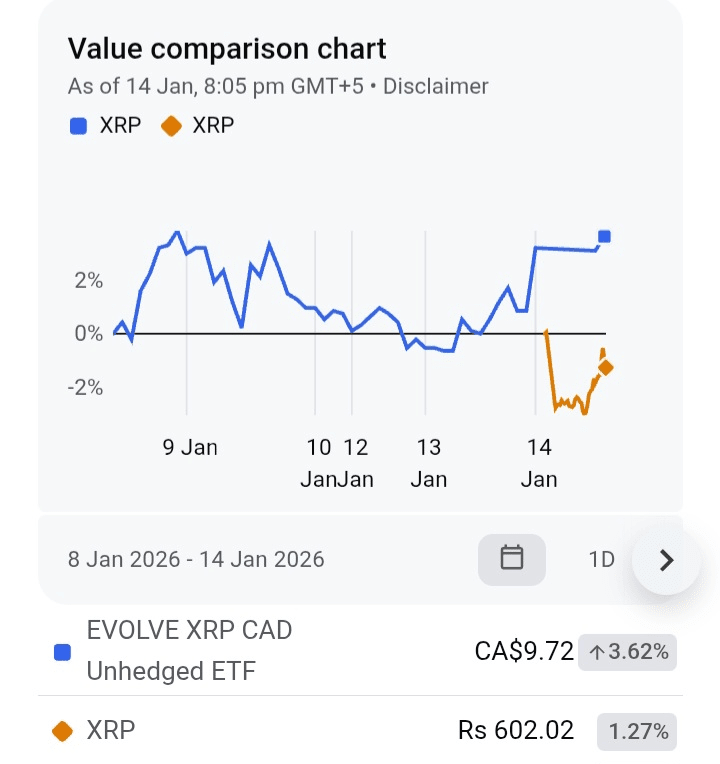
Task: Click the right chevron arrow button
Action: (x=666, y=560)
